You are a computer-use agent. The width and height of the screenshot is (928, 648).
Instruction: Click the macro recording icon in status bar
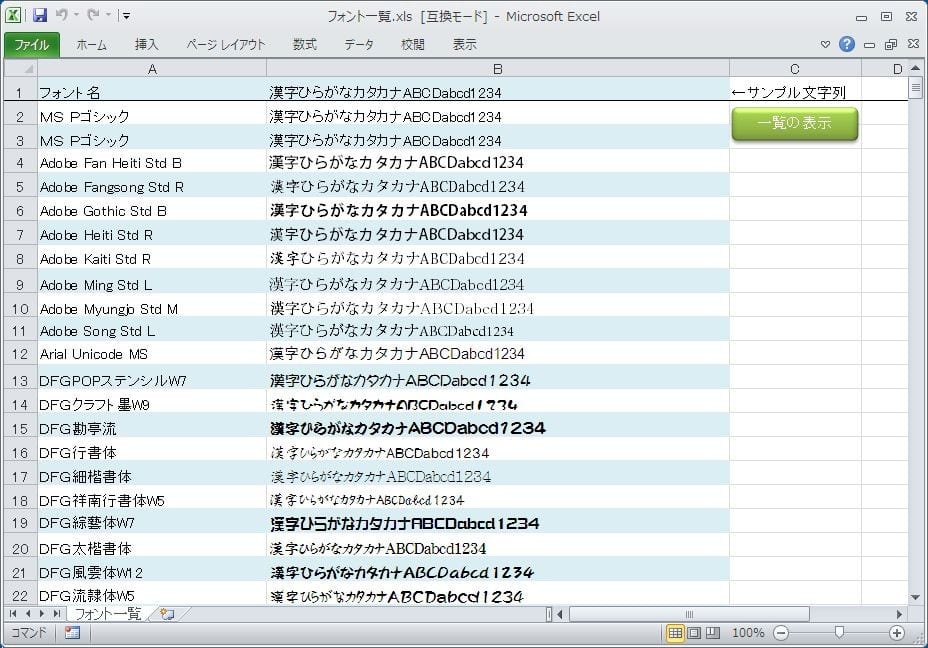(x=72, y=633)
